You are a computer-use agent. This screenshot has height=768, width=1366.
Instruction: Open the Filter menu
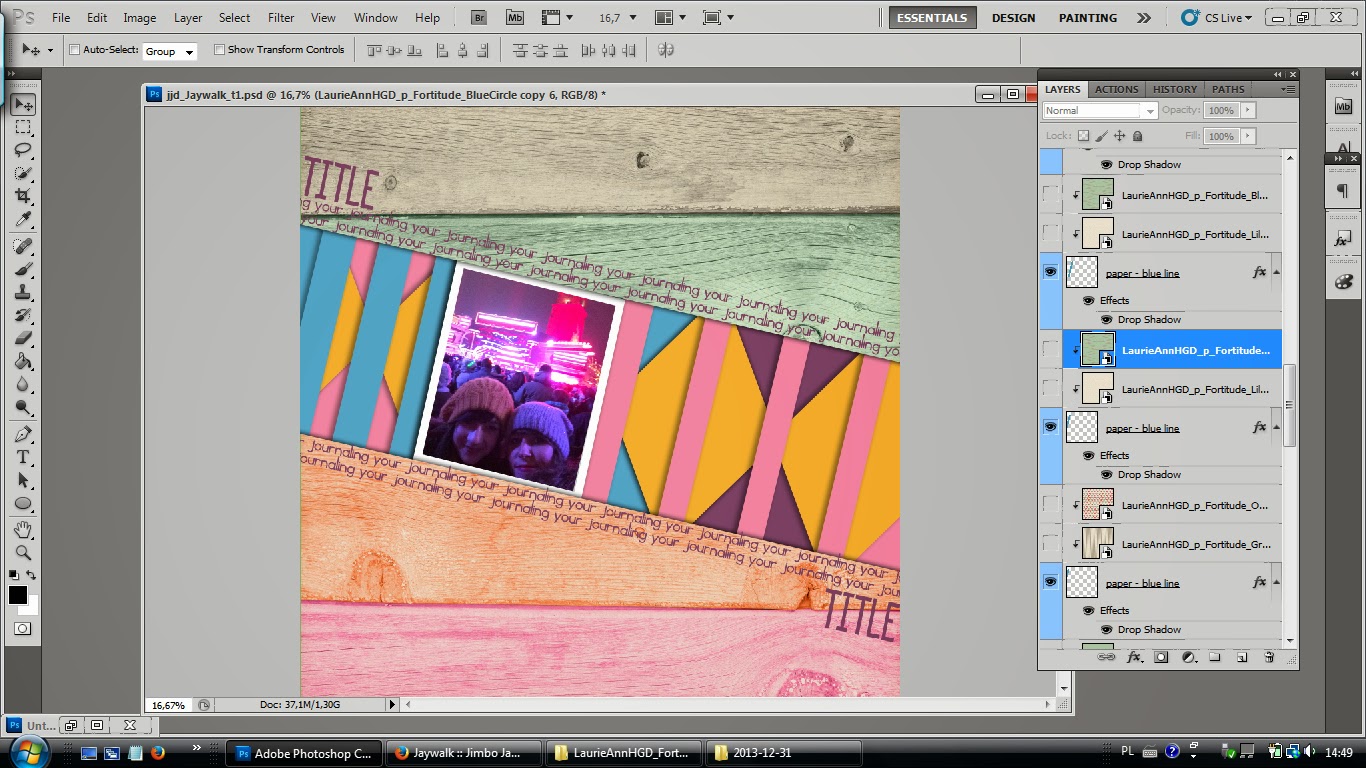tap(281, 18)
